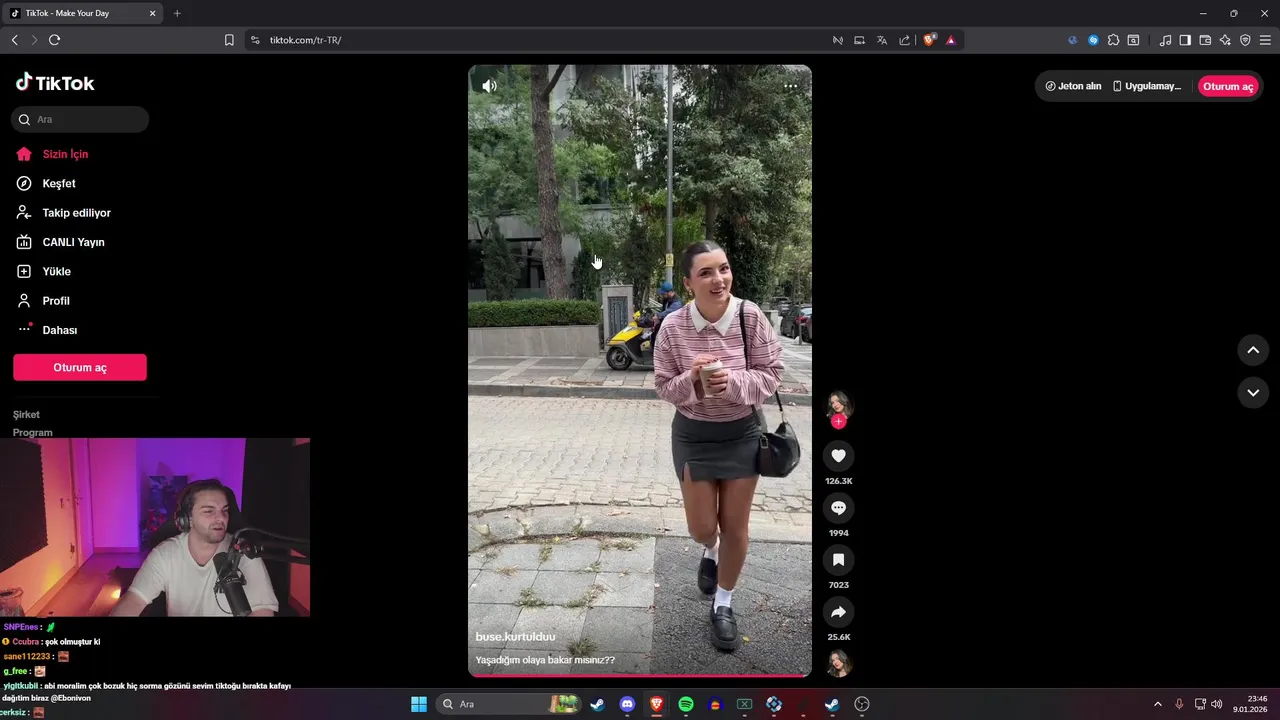
Task: Click the Uygulamay... get app button
Action: [x=1147, y=86]
